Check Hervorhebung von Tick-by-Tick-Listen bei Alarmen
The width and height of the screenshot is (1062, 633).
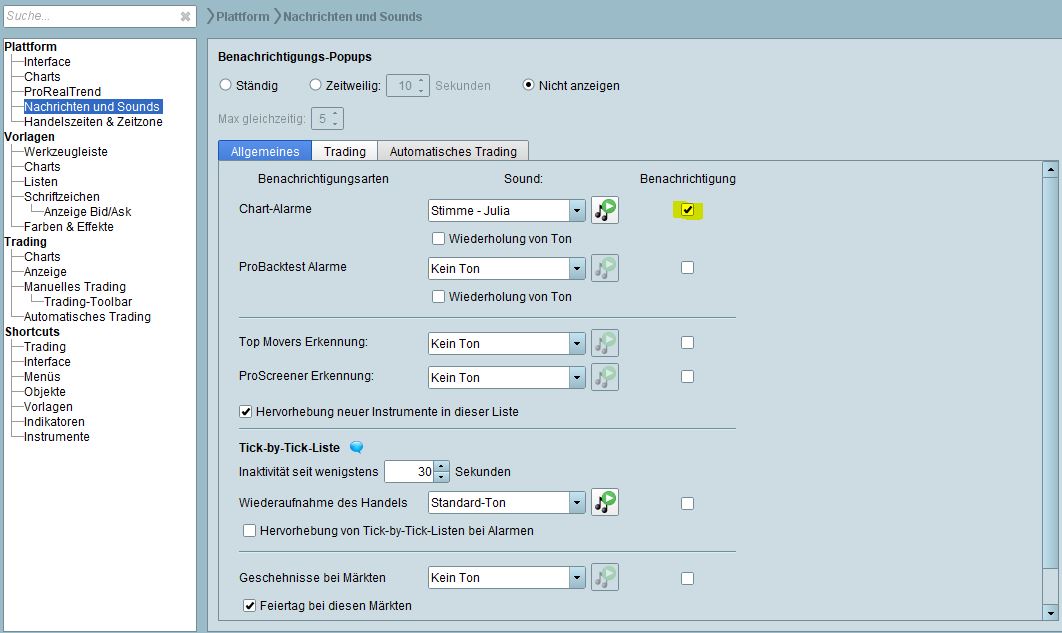pyautogui.click(x=249, y=531)
